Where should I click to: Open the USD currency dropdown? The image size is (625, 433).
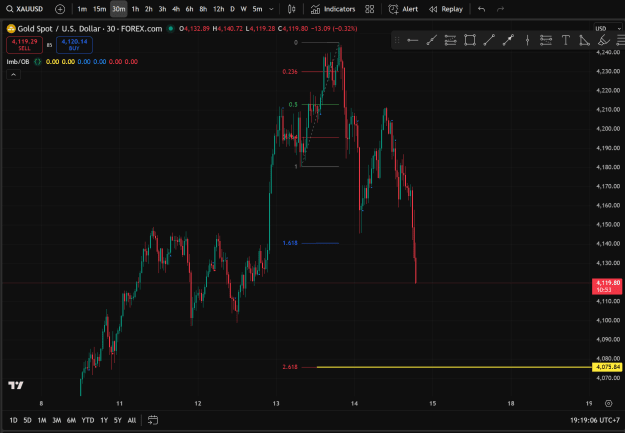tap(608, 29)
